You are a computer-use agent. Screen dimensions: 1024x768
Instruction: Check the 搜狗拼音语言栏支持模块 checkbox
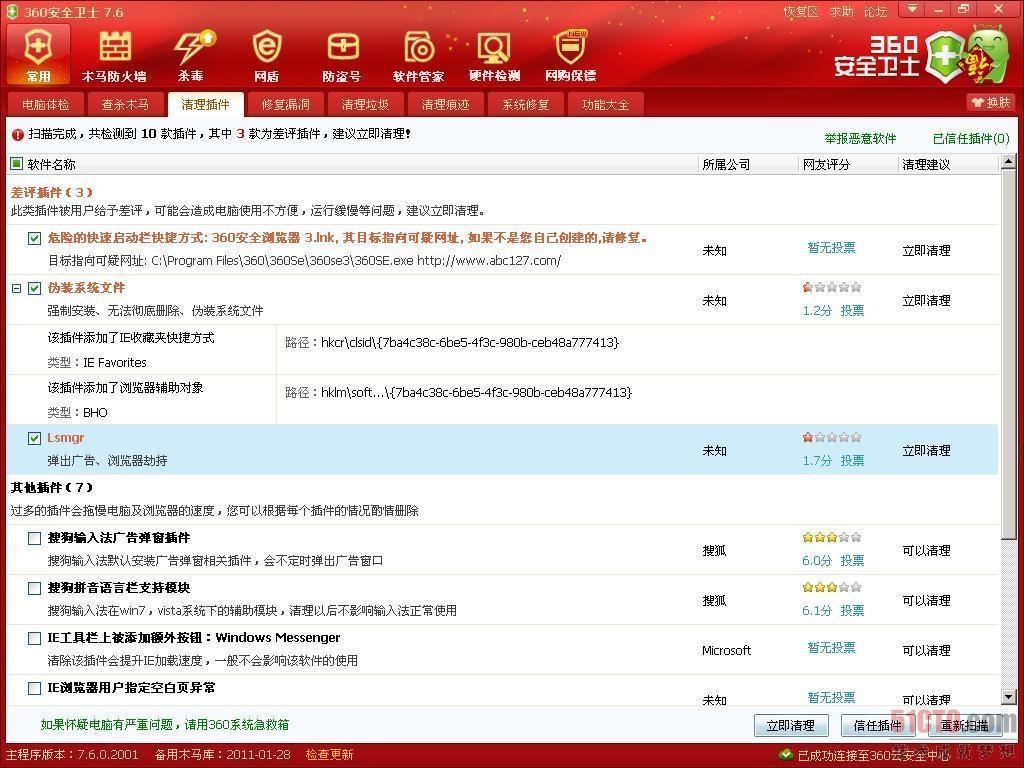coord(35,588)
